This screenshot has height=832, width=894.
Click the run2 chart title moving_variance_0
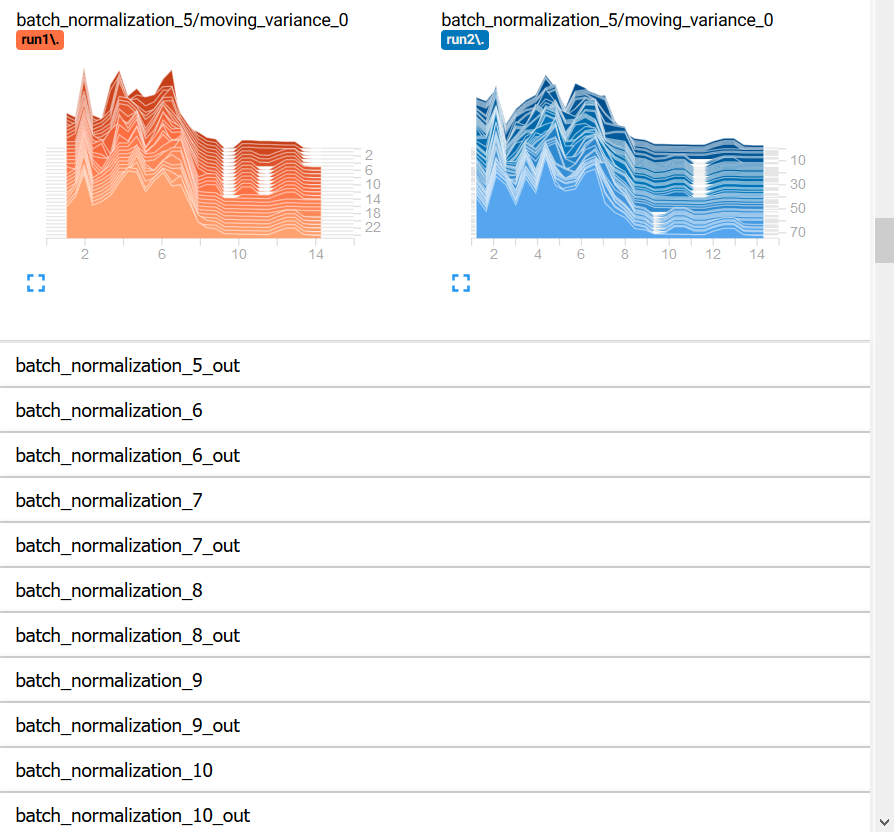click(607, 20)
